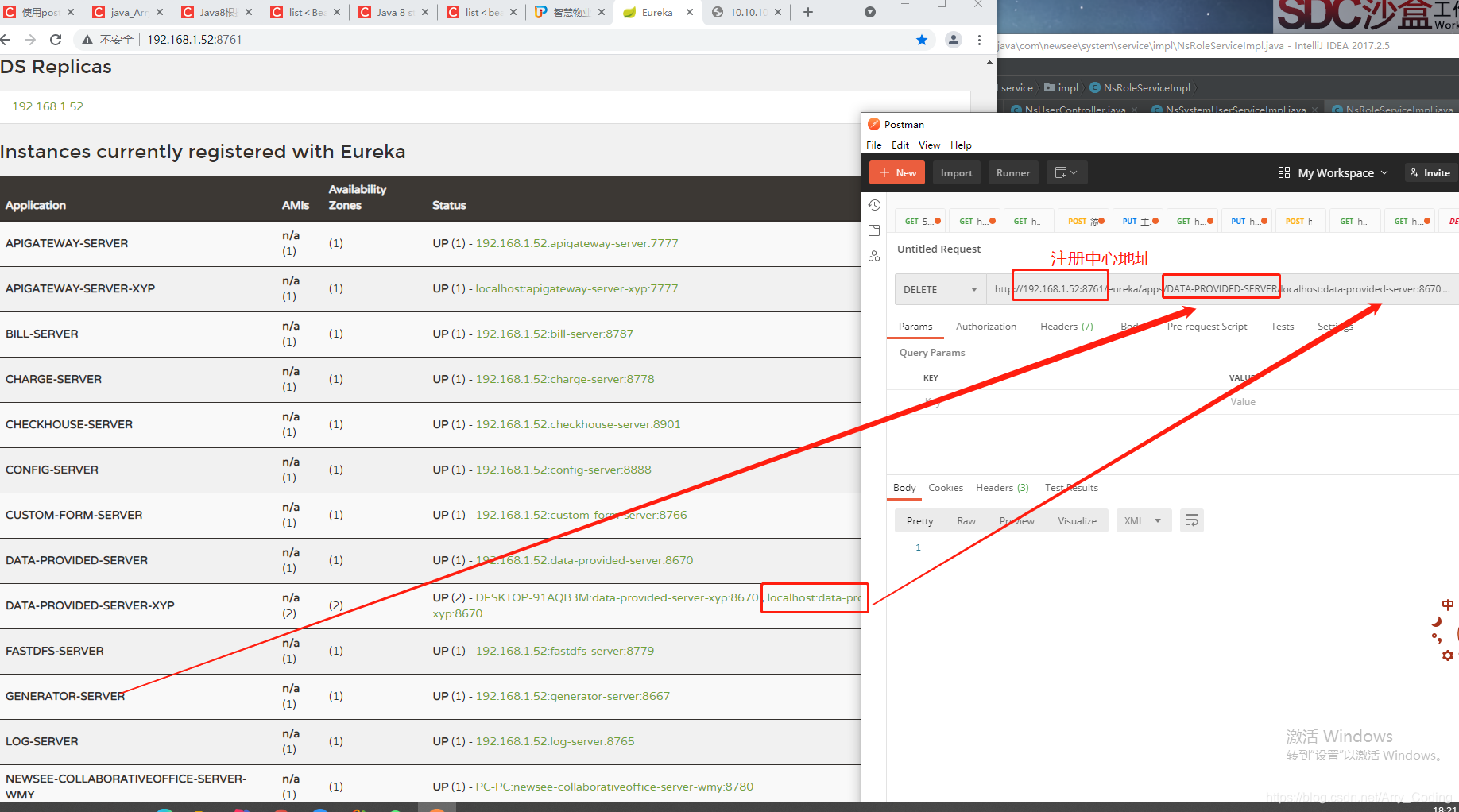Switch to the '智慧物业' Chrome tab
Screen dimensions: 1459x812
[571, 12]
